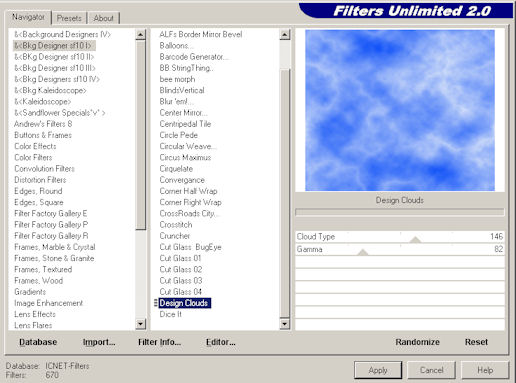This screenshot has width=516, height=383.
Task: Open Filter Info...
Action: [159, 342]
